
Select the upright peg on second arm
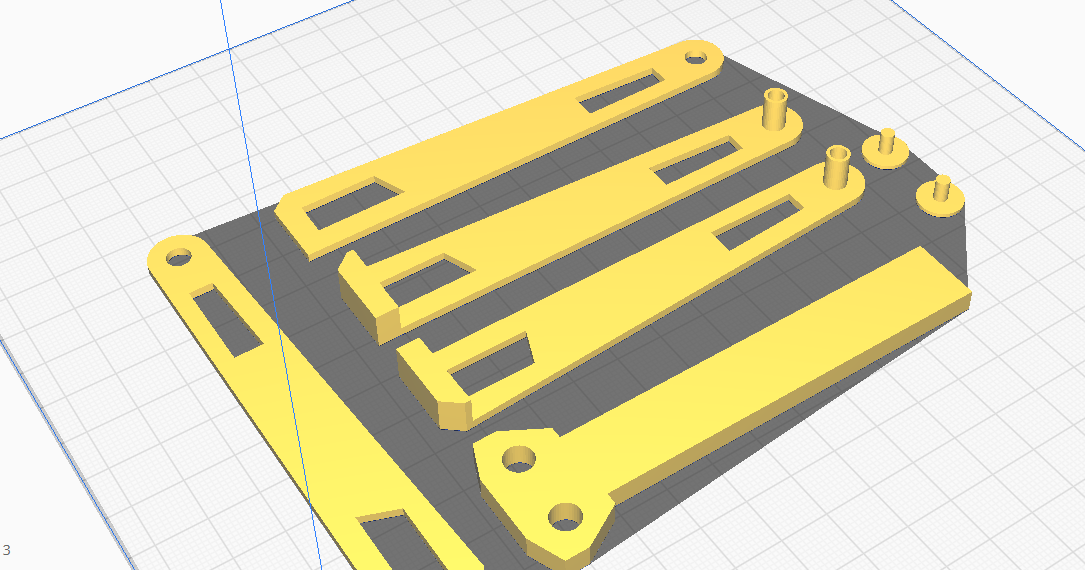tap(775, 108)
